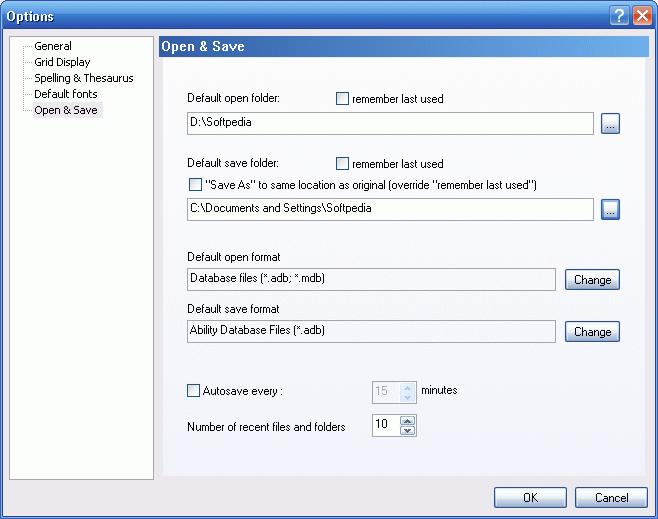Select Default fonts category

(x=65, y=94)
